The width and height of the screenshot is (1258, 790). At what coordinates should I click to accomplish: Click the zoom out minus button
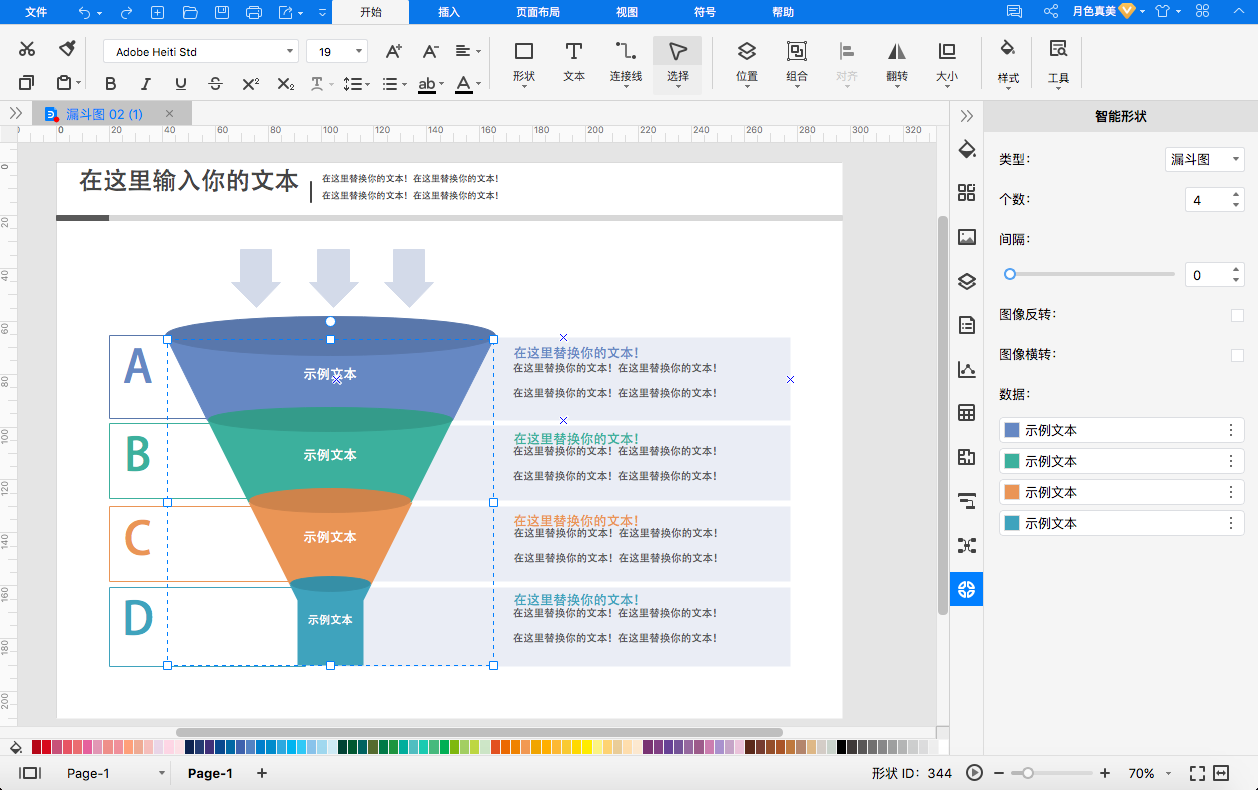999,773
